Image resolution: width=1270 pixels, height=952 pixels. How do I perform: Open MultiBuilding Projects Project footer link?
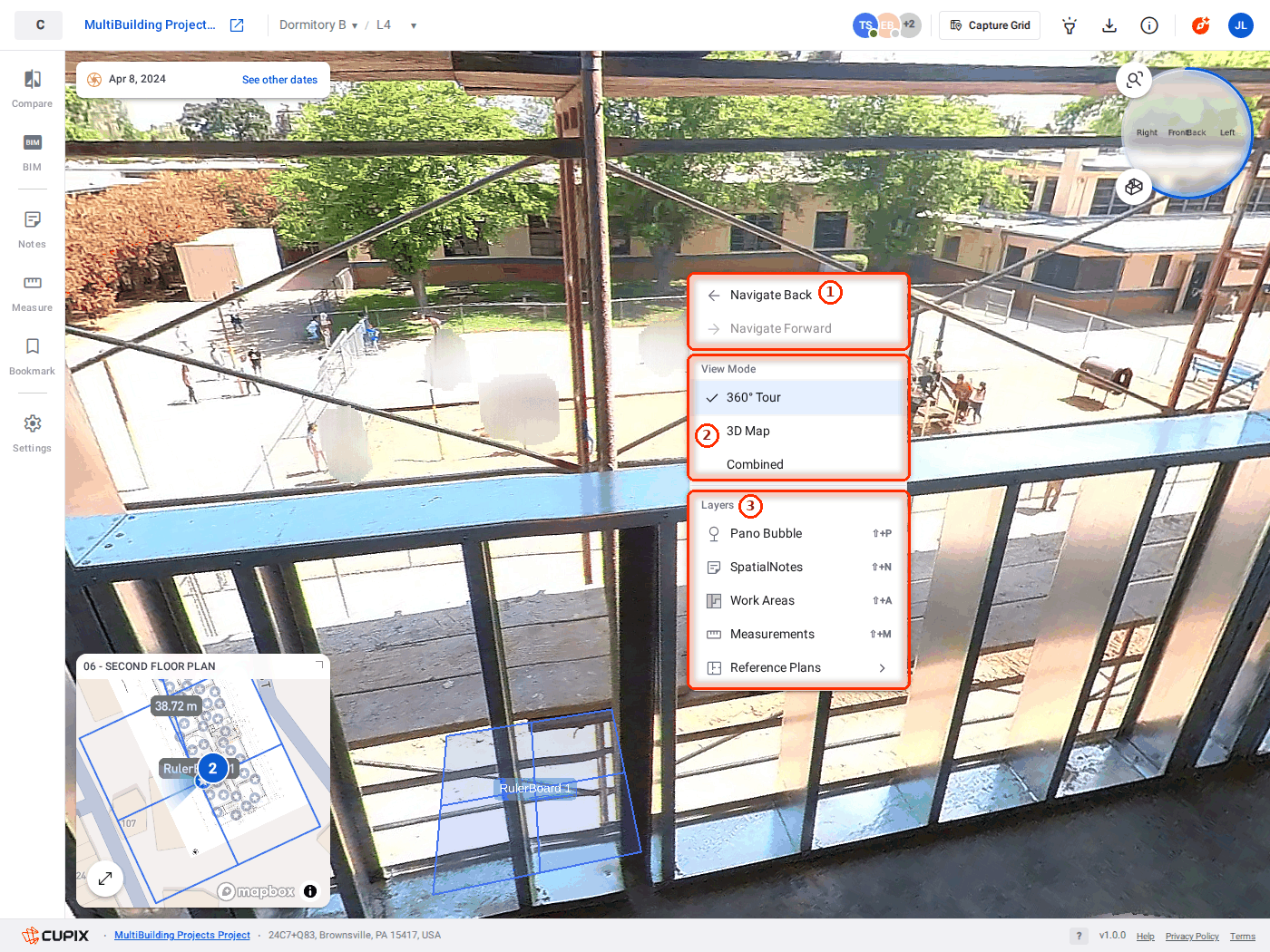click(x=182, y=936)
